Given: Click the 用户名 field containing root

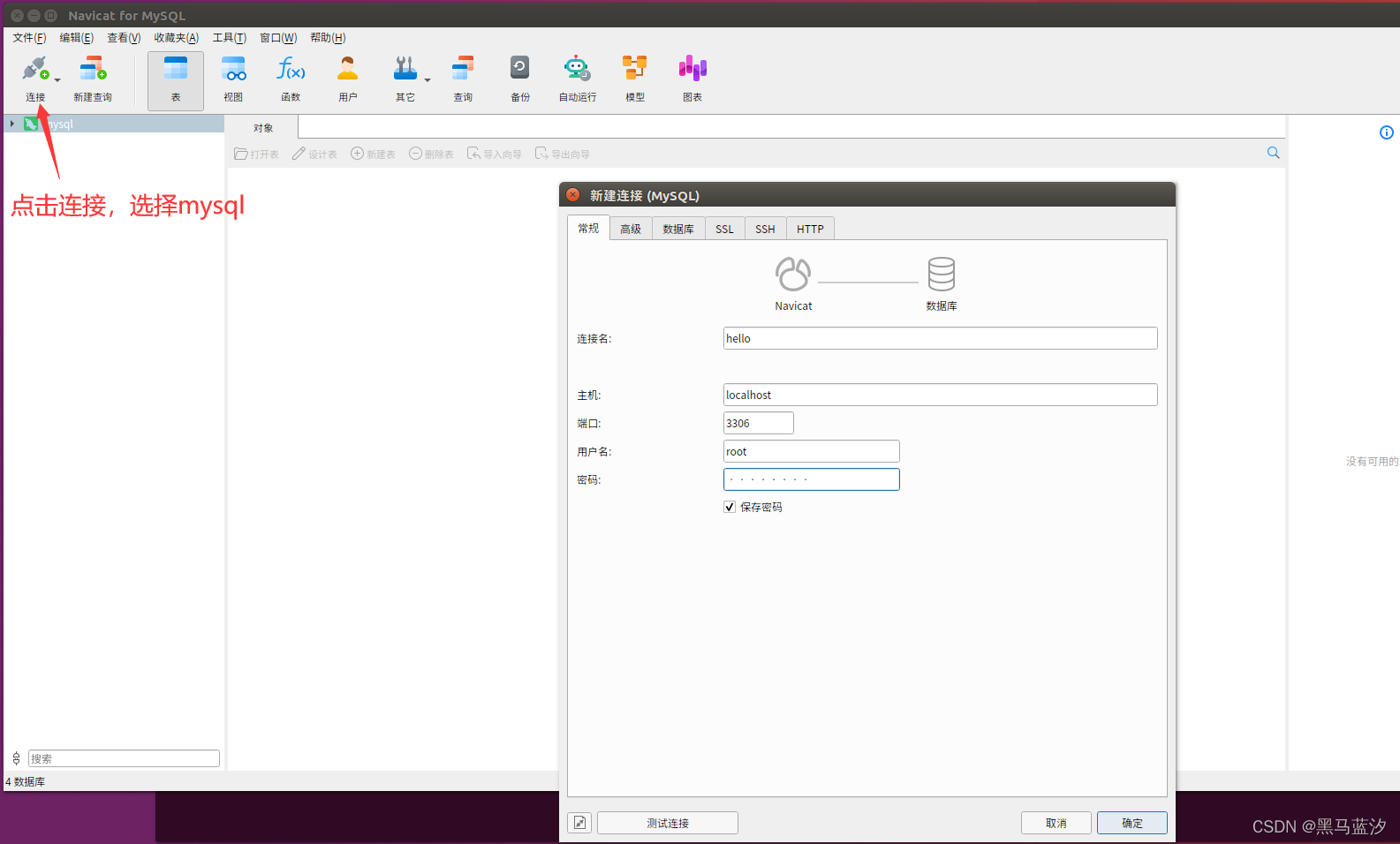Looking at the screenshot, I should tap(811, 451).
